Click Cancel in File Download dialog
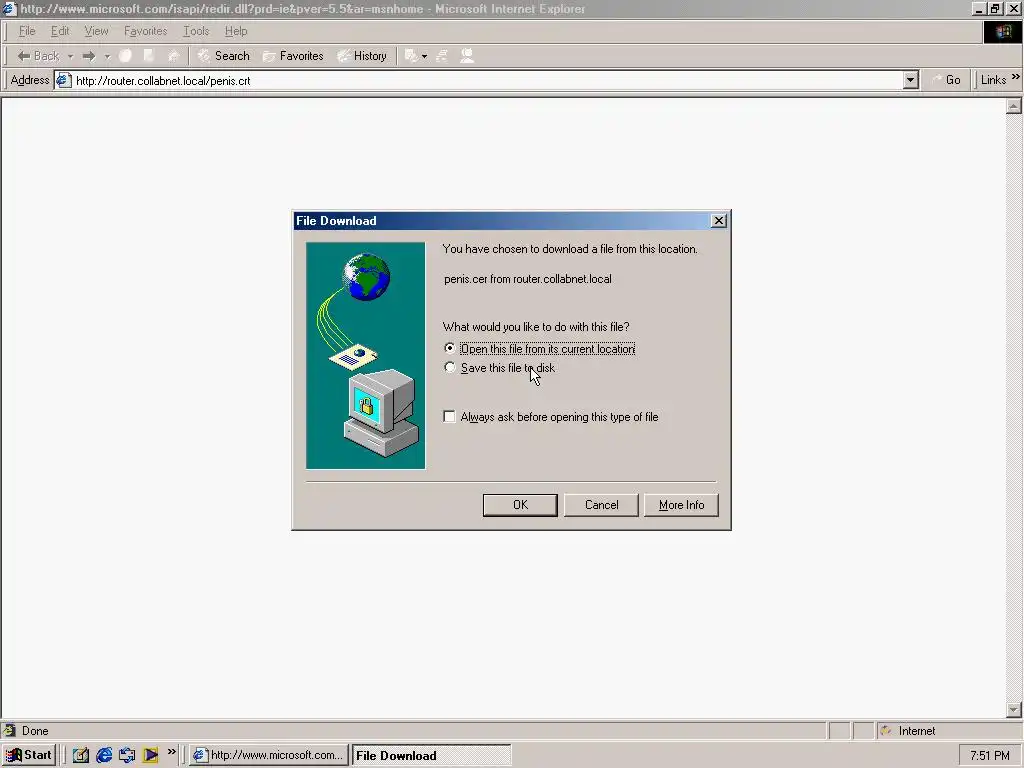Screen dimensions: 1024x768 pos(601,505)
